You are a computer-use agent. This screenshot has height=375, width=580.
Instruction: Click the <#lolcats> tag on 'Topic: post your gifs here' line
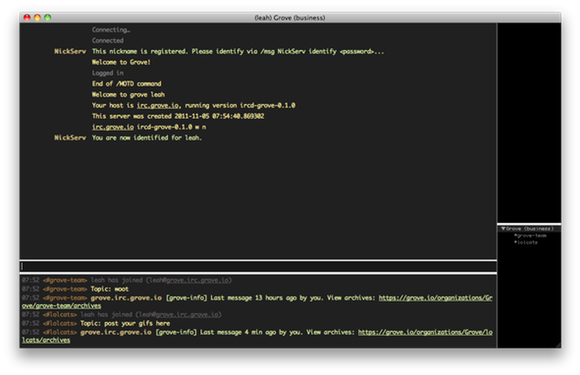coord(60,324)
